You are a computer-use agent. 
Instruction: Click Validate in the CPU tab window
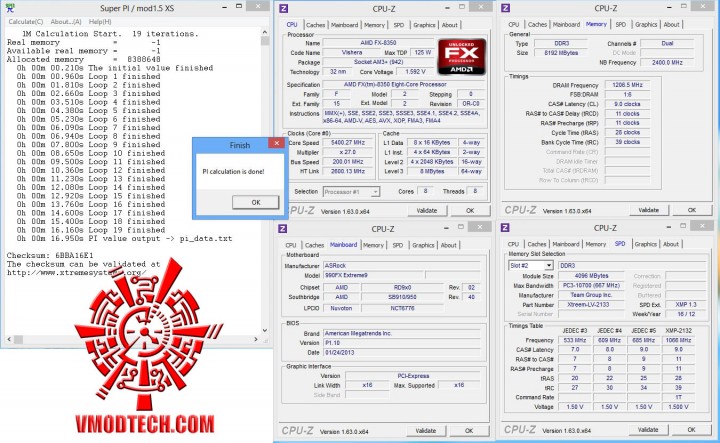coord(427,211)
